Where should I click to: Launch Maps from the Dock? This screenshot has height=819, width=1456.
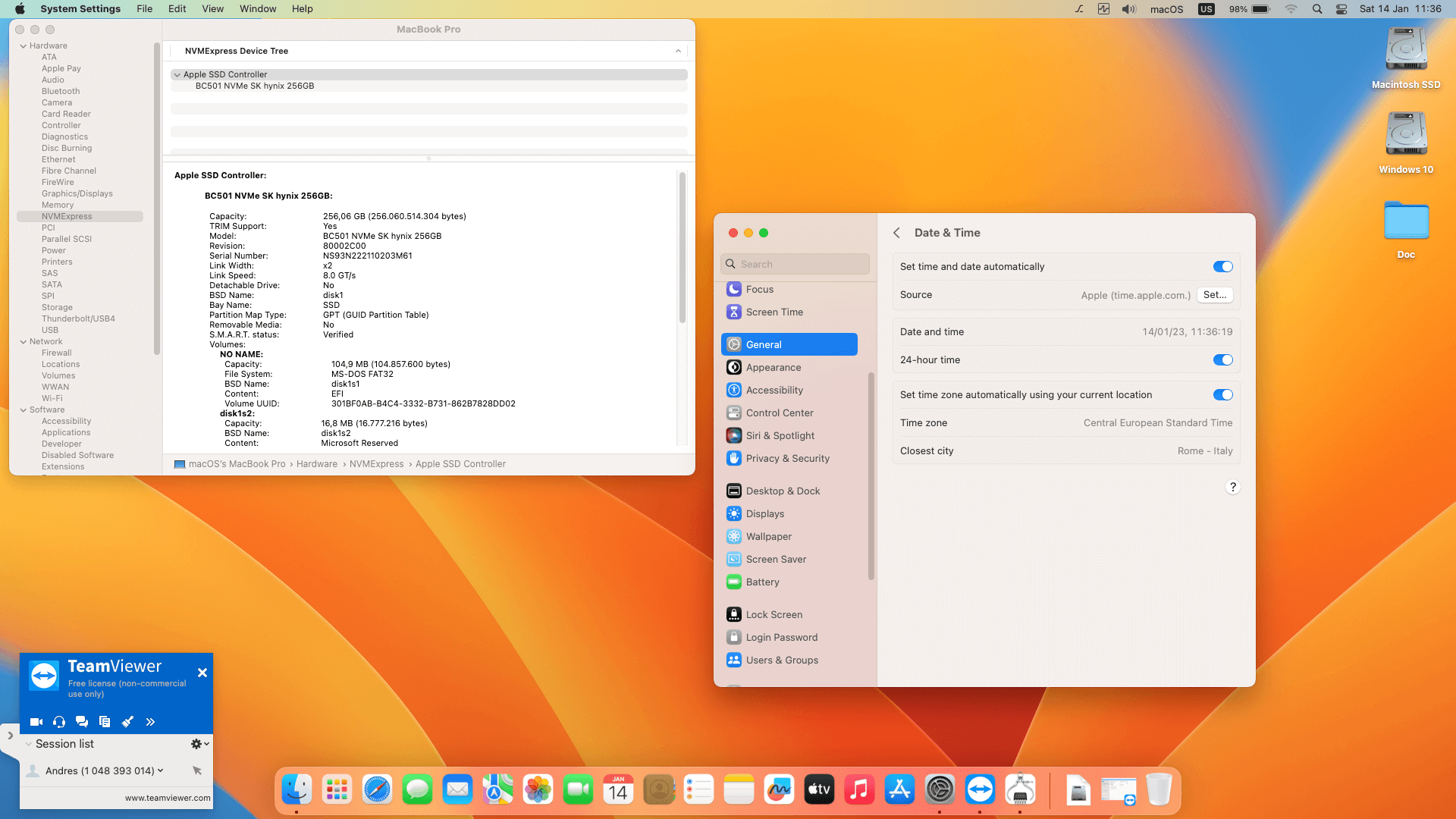click(497, 789)
